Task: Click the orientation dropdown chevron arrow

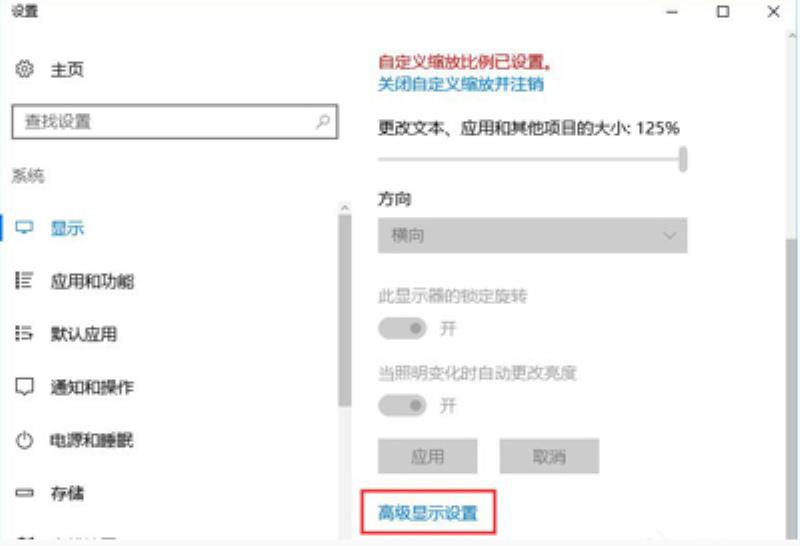Action: 669,235
